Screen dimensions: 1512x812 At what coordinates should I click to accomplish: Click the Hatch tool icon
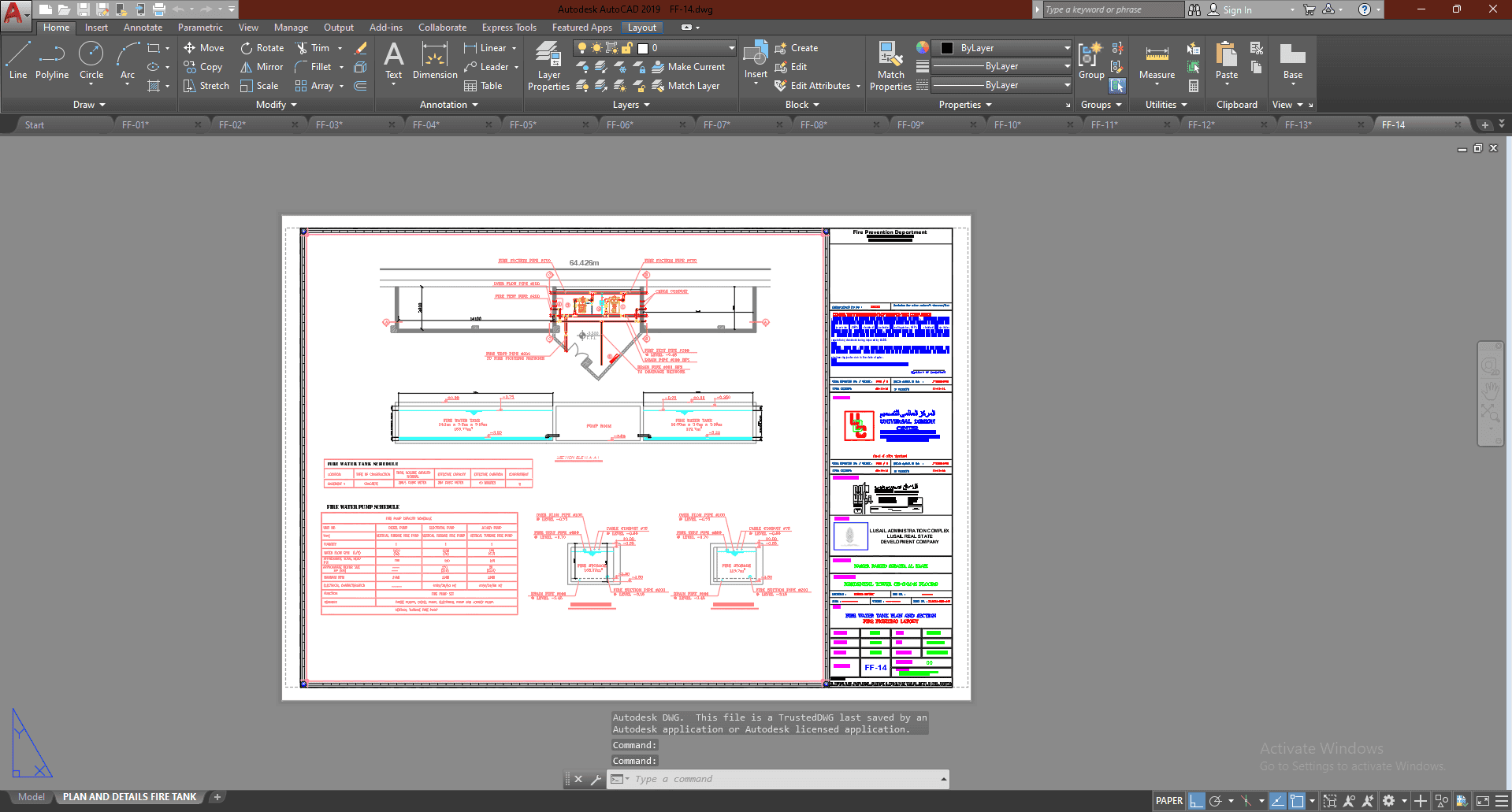(154, 86)
